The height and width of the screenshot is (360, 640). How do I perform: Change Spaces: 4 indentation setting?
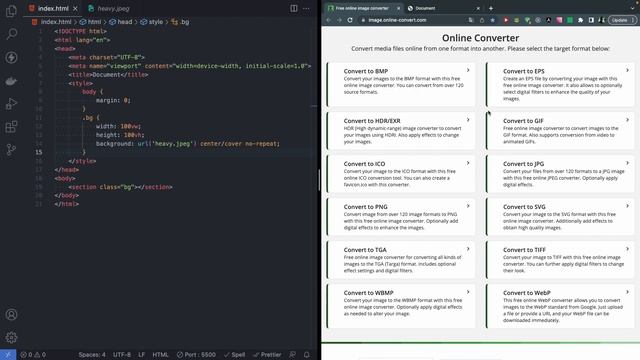(x=92, y=355)
